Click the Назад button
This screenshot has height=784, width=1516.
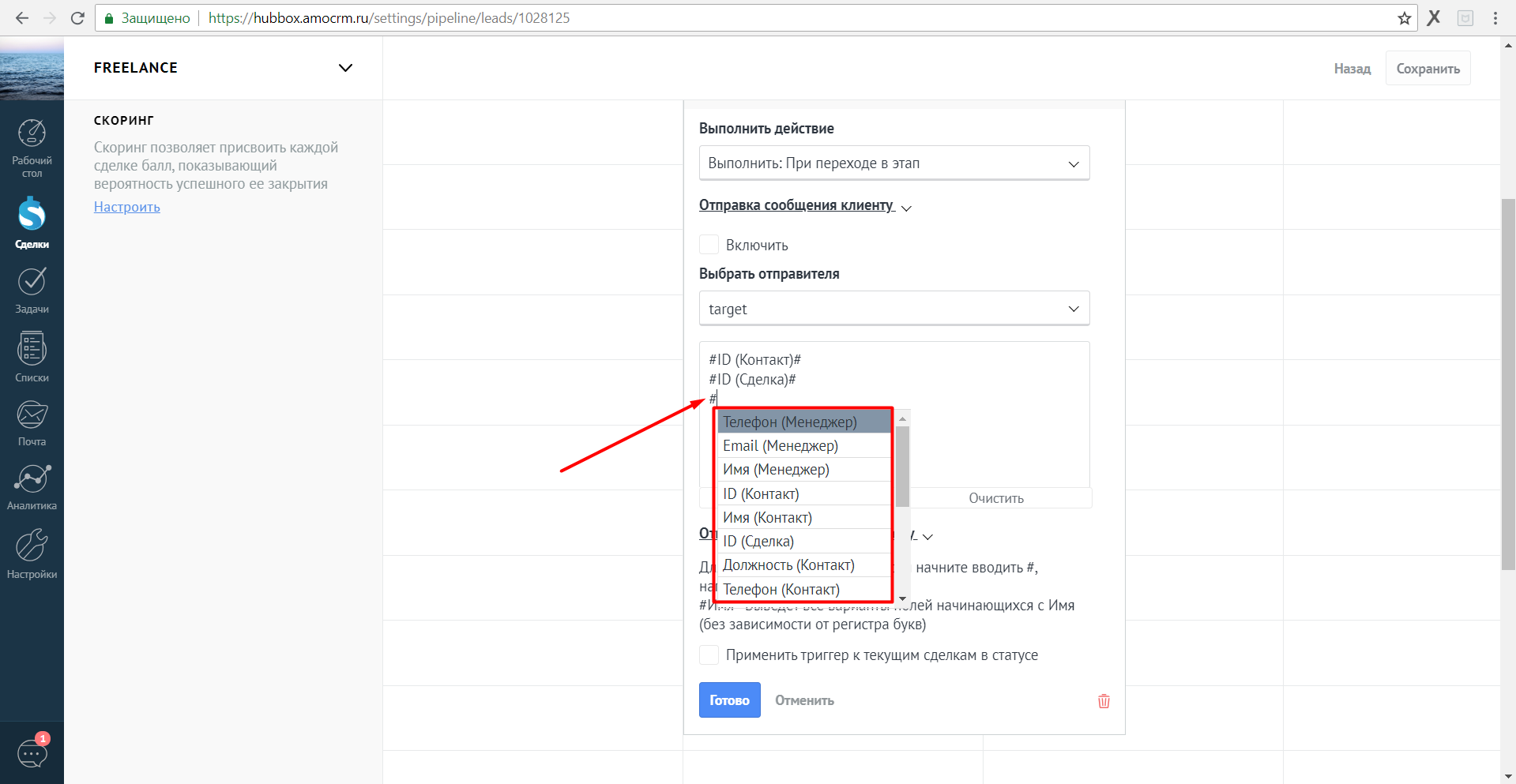click(x=1352, y=69)
